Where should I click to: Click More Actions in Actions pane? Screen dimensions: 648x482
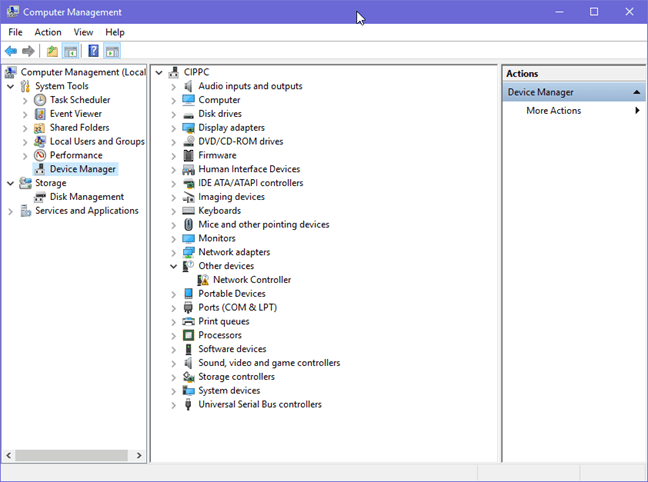pyautogui.click(x=553, y=111)
